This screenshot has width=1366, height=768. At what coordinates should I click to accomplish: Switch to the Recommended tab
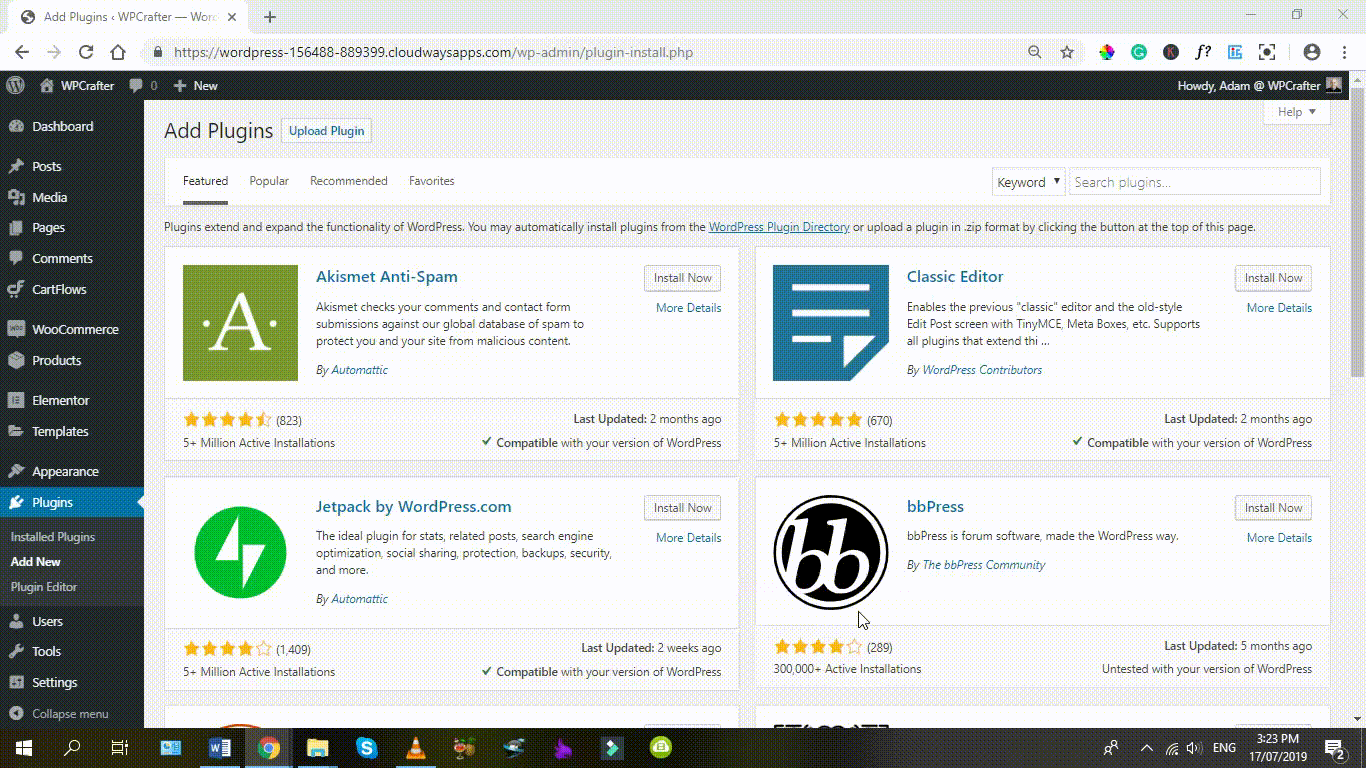pyautogui.click(x=348, y=181)
